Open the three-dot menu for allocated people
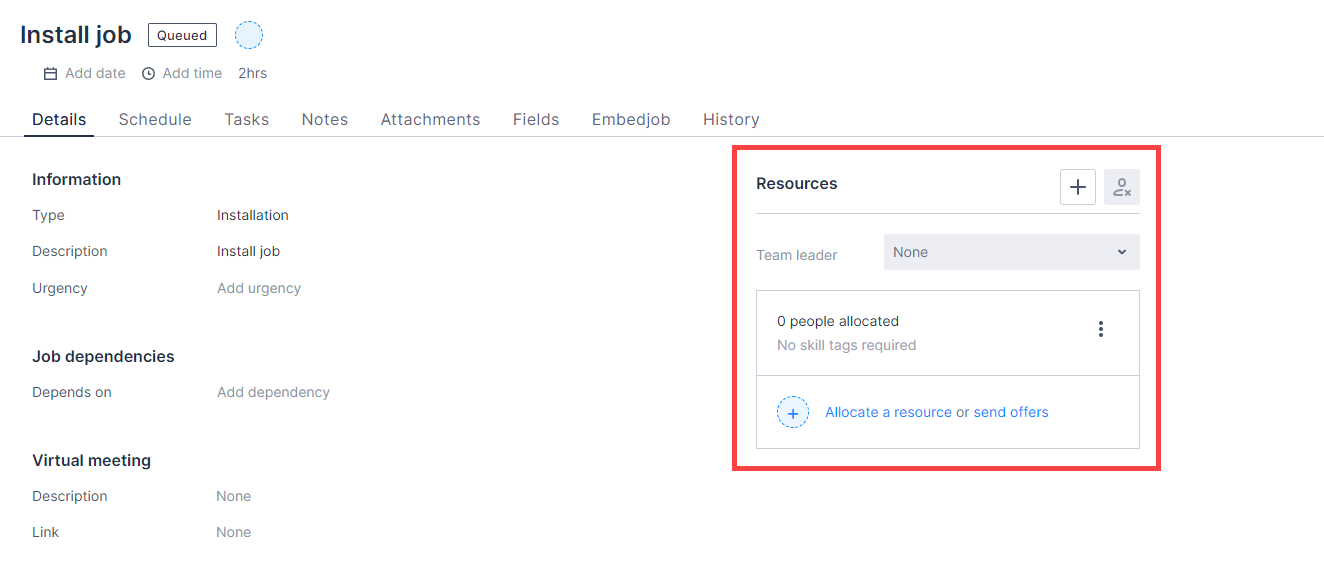Screen dimensions: 1324x561 [x=1101, y=329]
